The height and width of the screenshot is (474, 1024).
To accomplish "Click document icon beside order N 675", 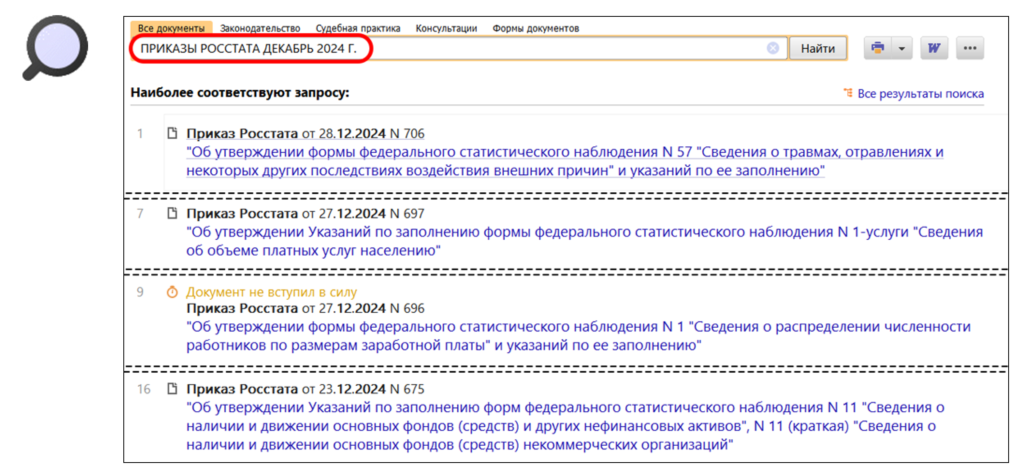I will (x=173, y=389).
